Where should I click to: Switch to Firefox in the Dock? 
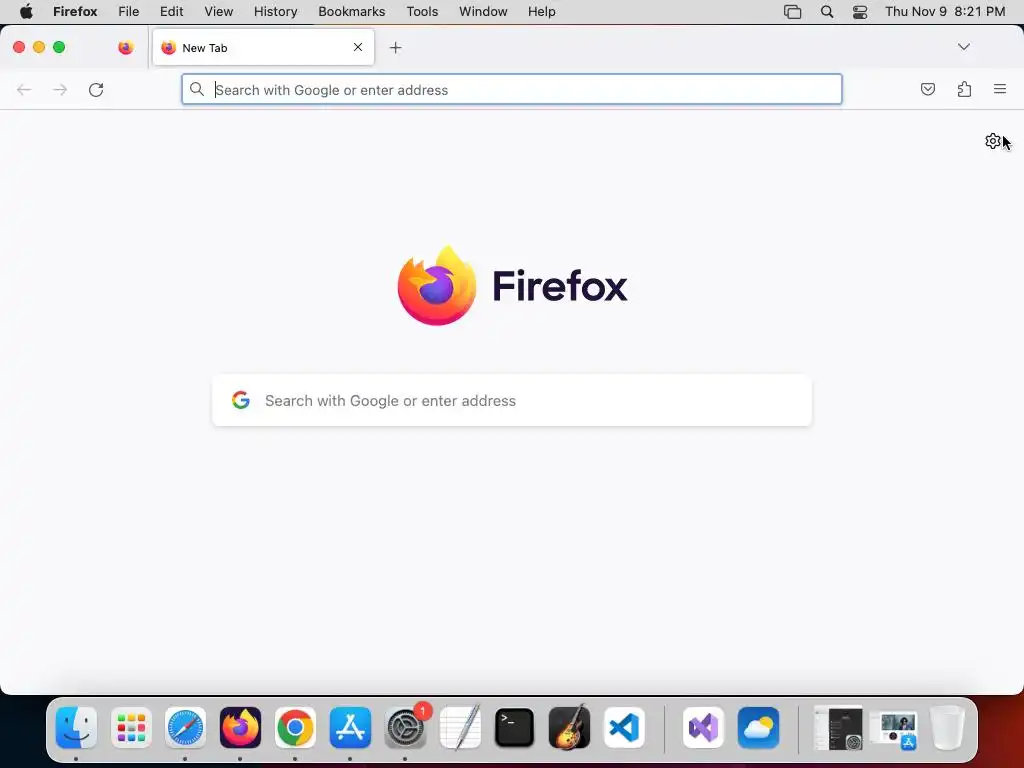[240, 728]
